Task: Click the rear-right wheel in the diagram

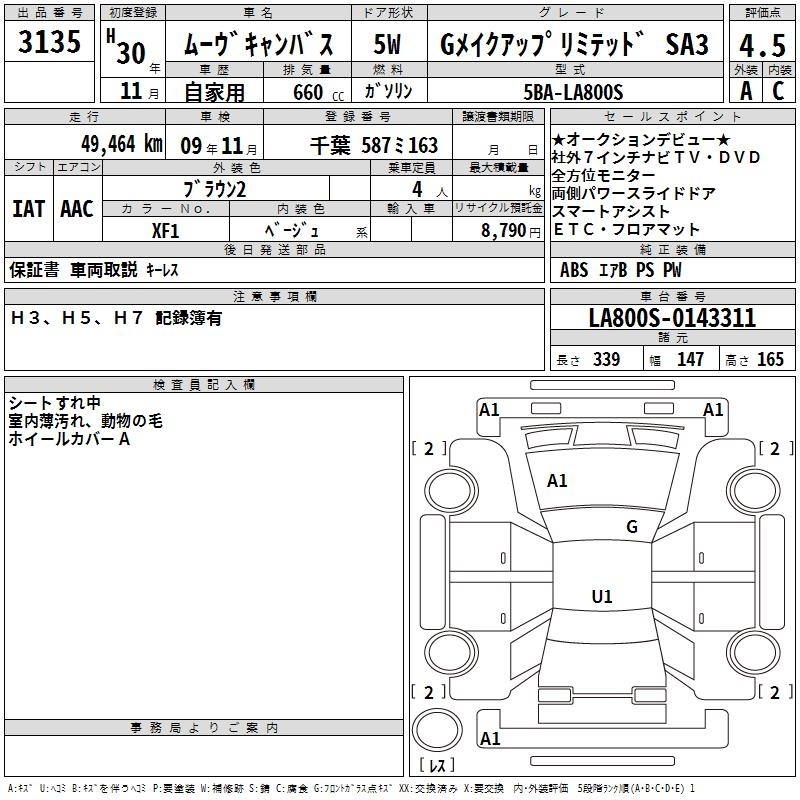Action: coord(754,653)
